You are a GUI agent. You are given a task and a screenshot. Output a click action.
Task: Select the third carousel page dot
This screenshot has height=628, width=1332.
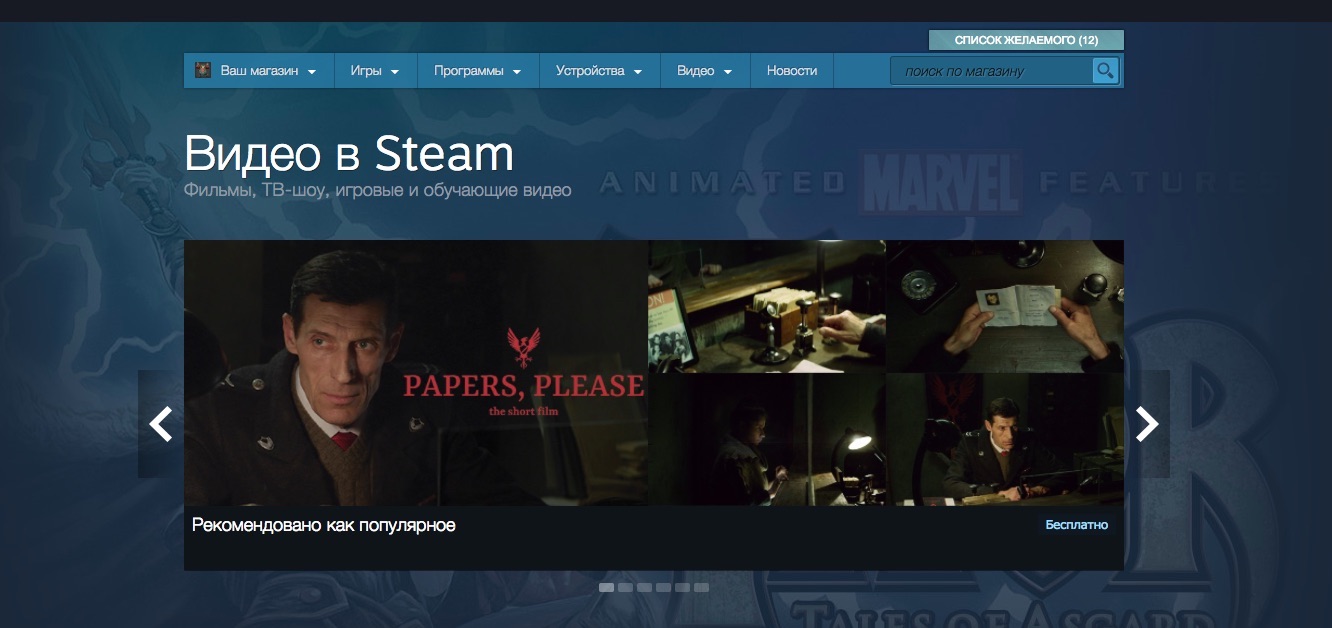[x=644, y=588]
